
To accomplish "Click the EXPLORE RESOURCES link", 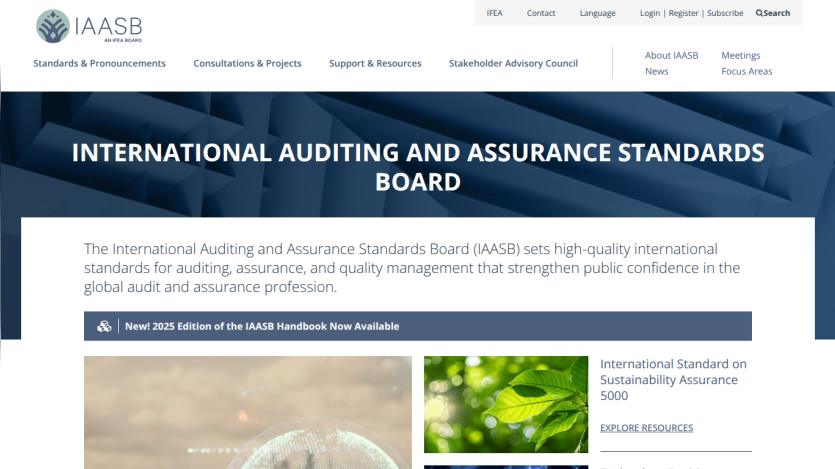I will tap(646, 428).
